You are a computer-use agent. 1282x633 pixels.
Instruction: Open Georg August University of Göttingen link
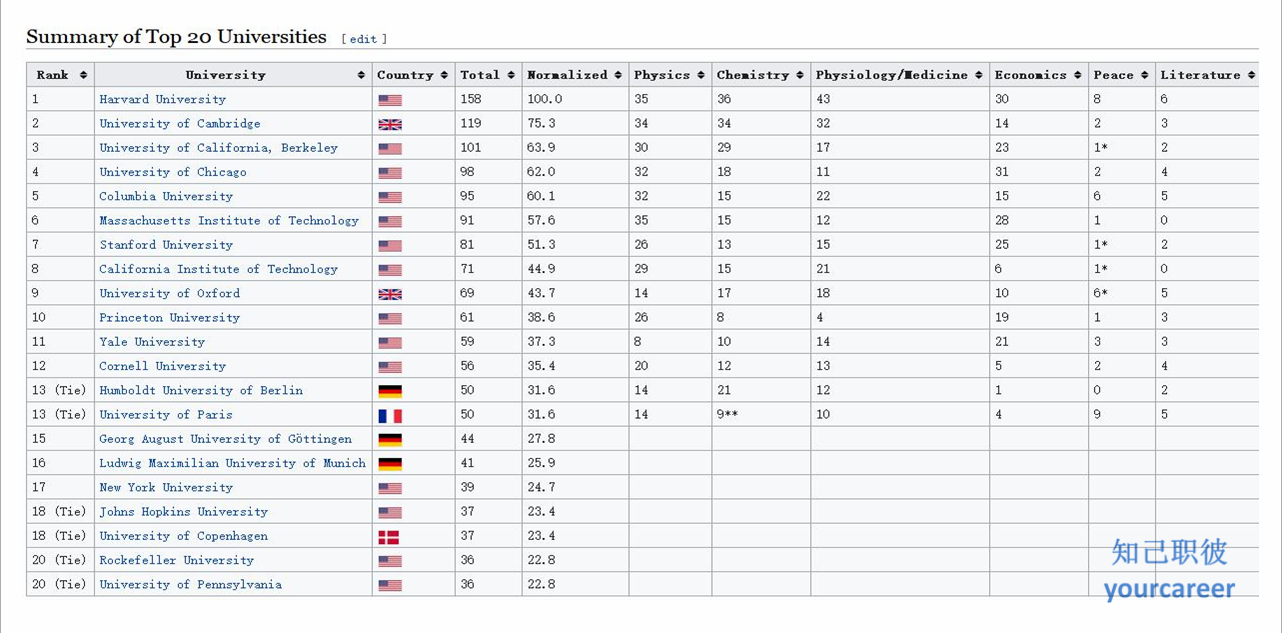(225, 438)
